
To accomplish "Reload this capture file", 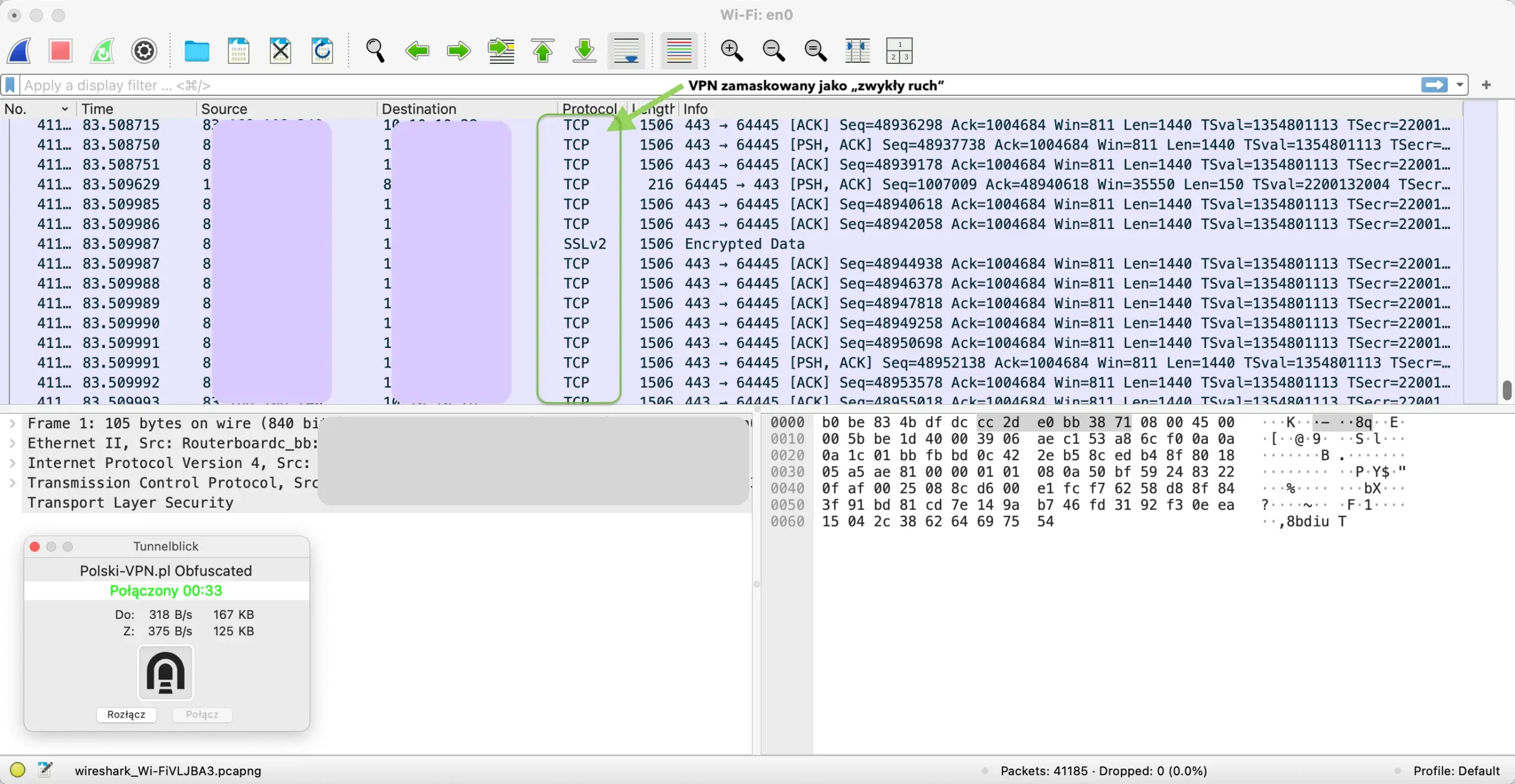I will click(x=323, y=51).
